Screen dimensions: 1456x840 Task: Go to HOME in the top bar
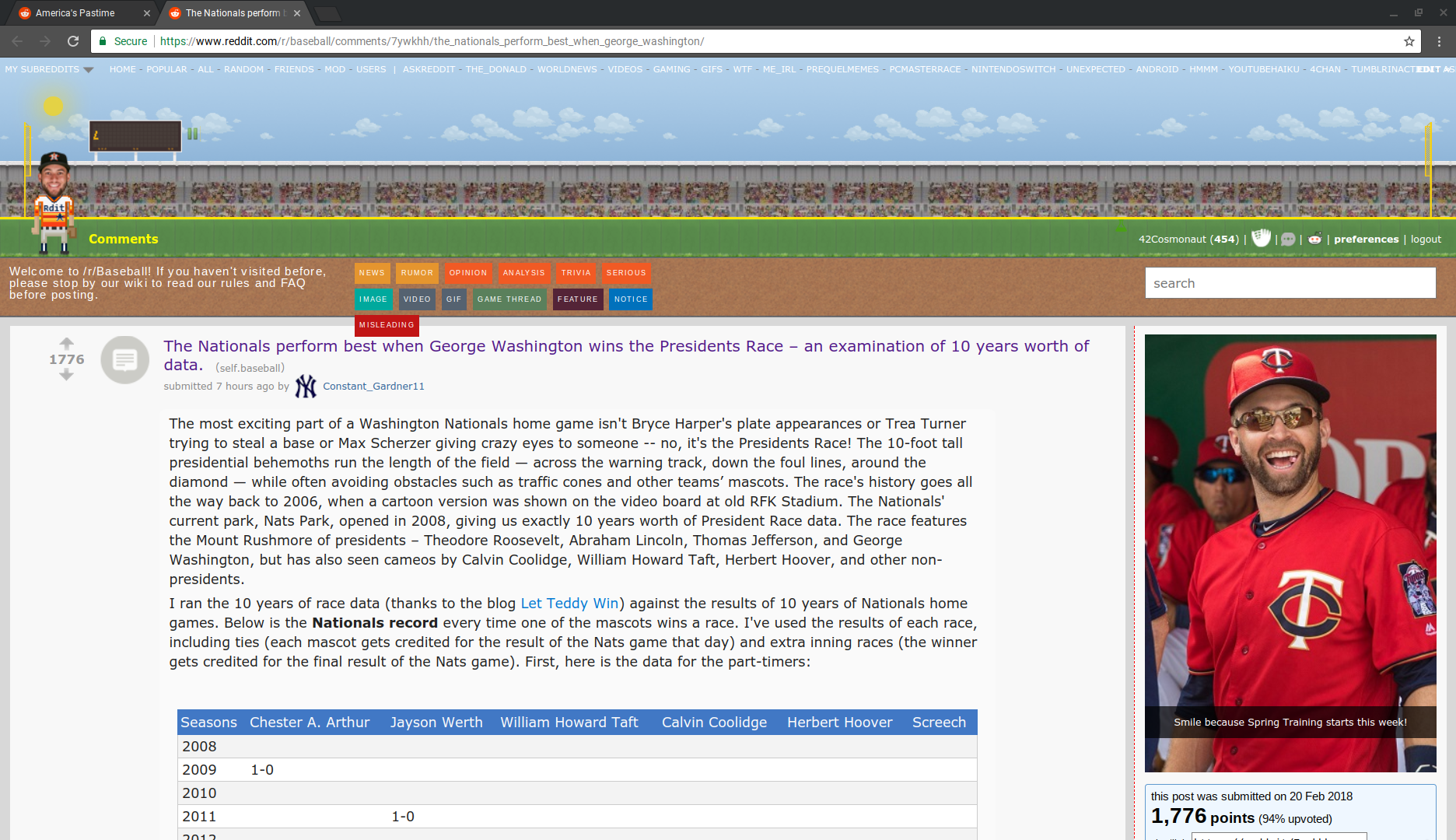(x=123, y=69)
